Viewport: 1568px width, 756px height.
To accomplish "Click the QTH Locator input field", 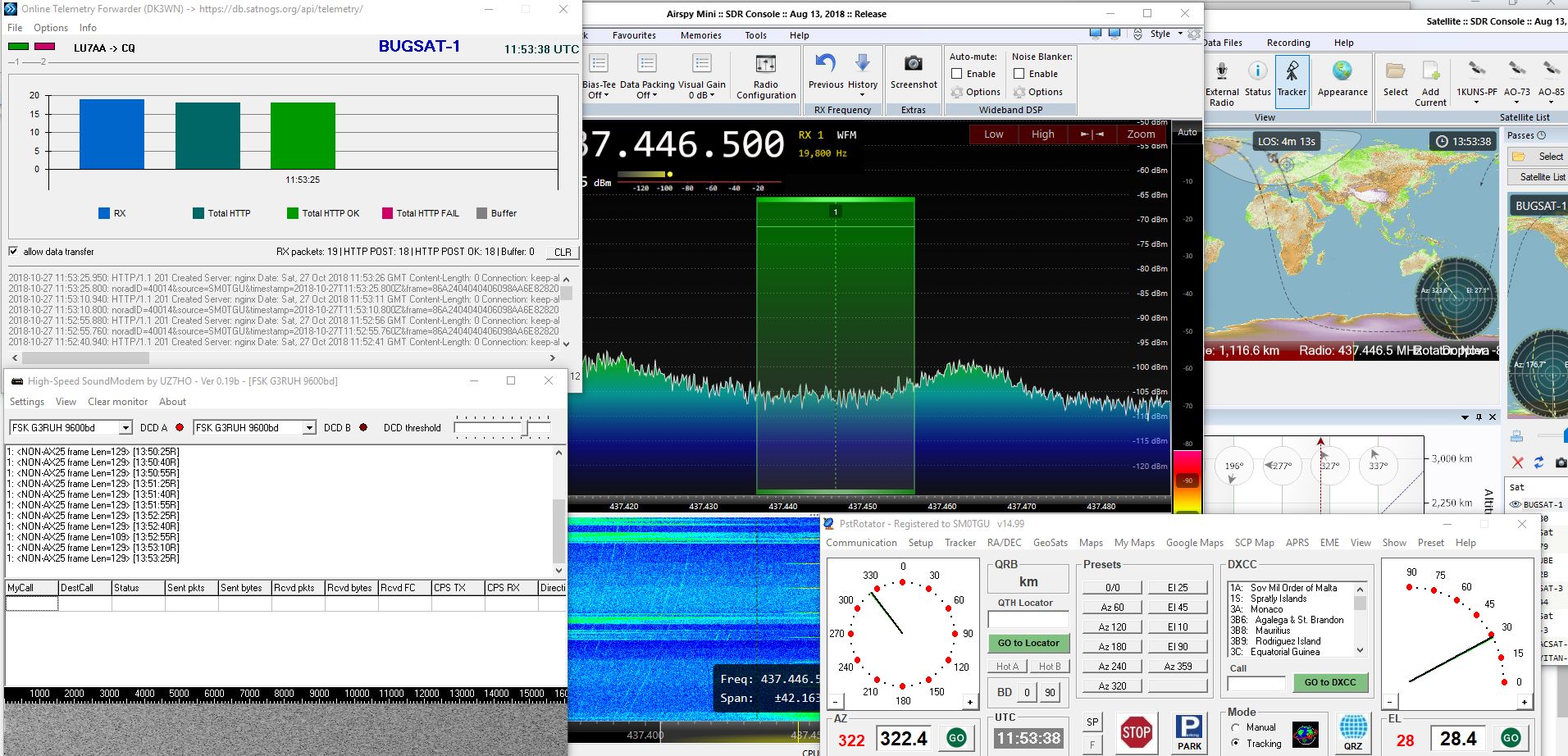I will [1028, 620].
